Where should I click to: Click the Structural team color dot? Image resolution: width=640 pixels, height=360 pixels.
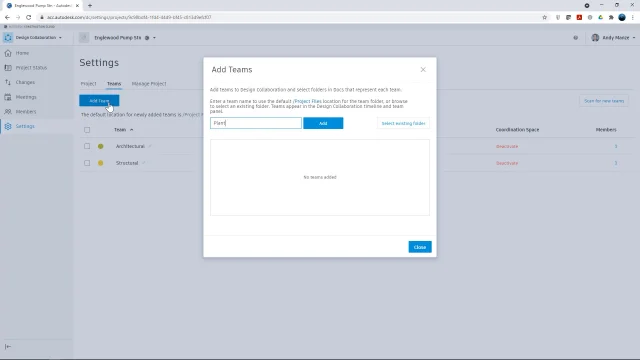[100, 163]
